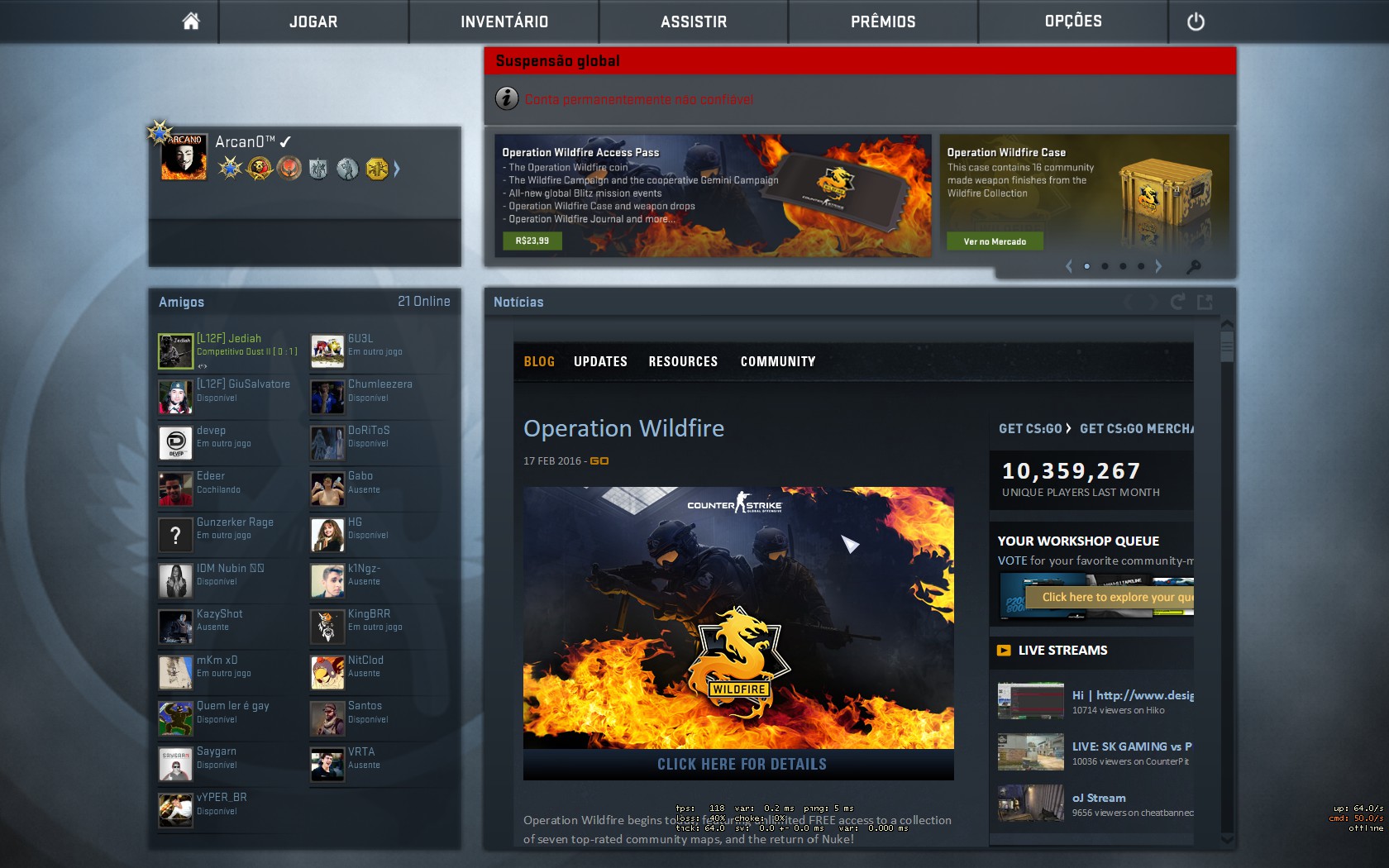The height and width of the screenshot is (868, 1389).
Task: Click the Ver no Mercado button
Action: (995, 241)
